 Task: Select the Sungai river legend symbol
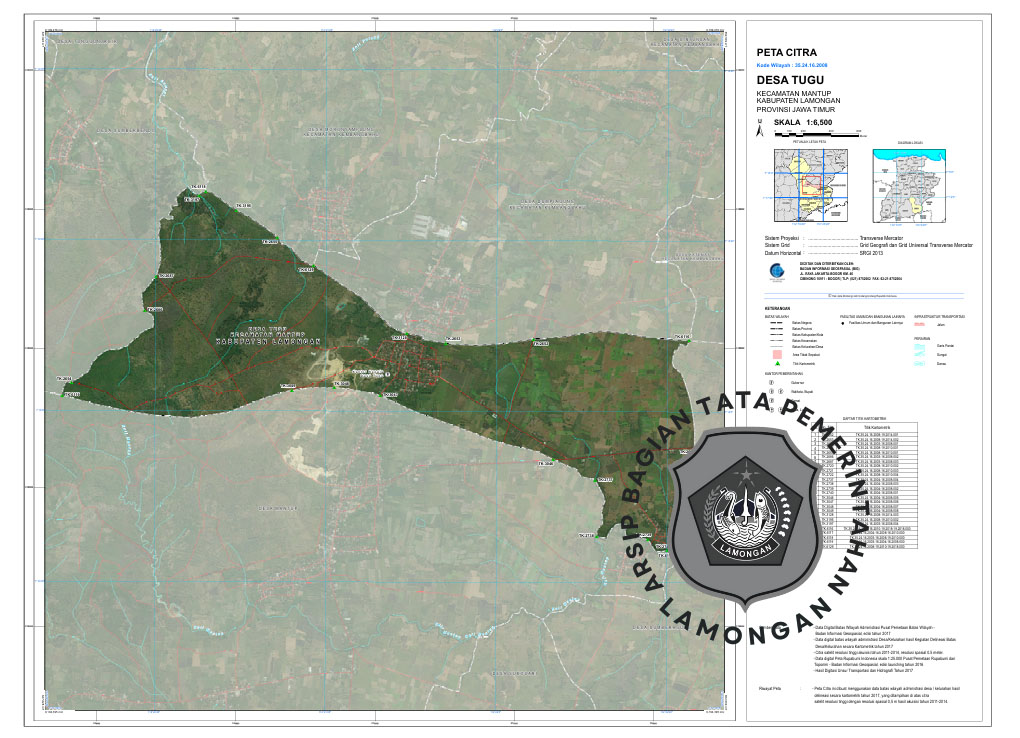(x=921, y=353)
